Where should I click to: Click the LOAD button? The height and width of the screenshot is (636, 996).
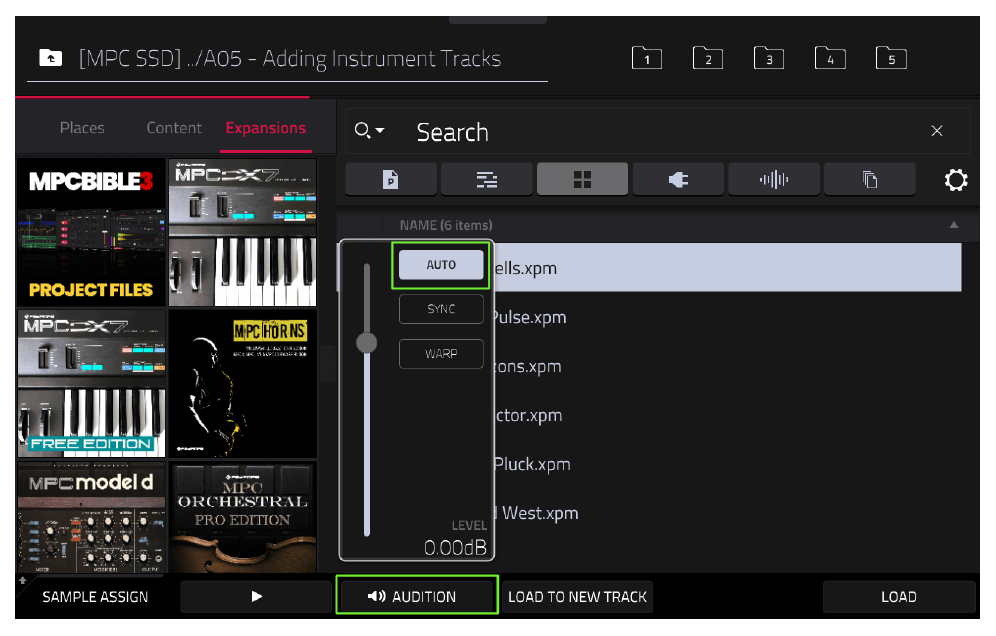coord(898,596)
